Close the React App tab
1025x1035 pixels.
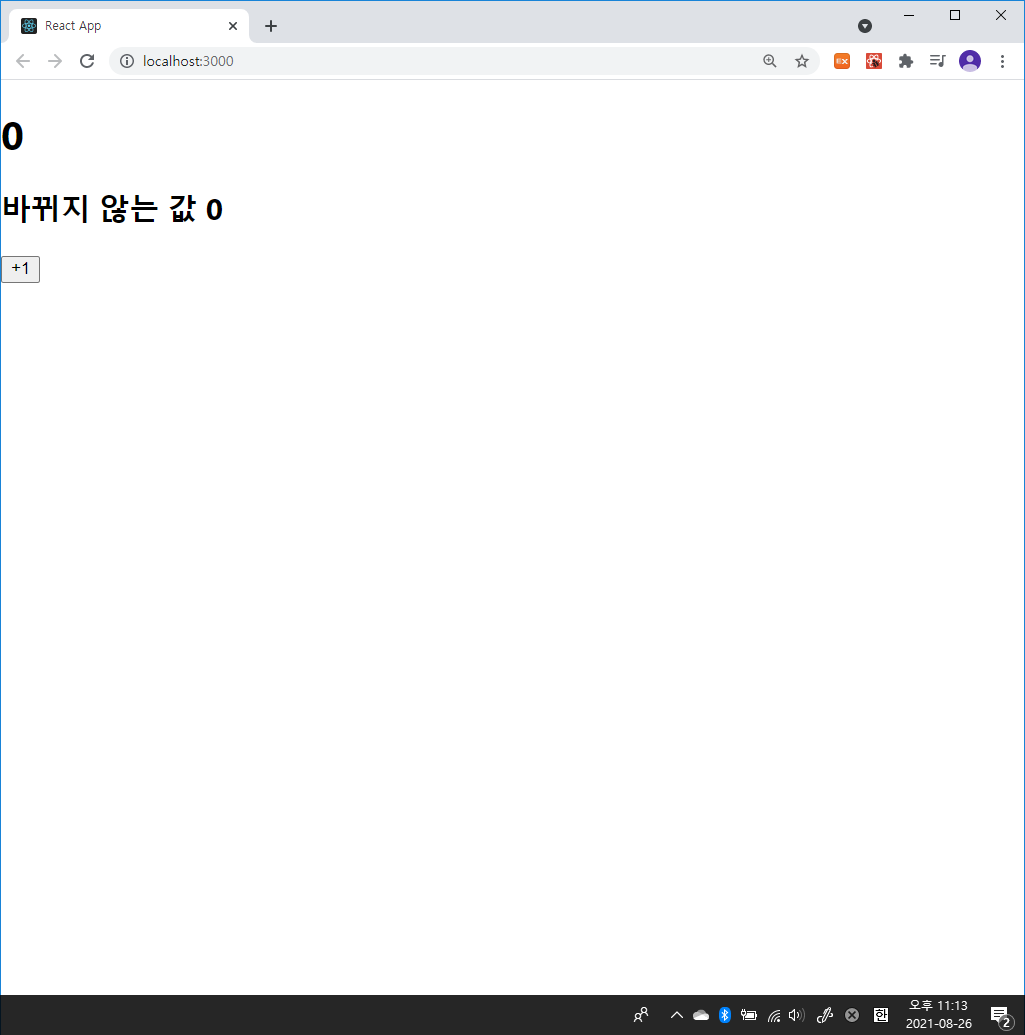tap(233, 26)
